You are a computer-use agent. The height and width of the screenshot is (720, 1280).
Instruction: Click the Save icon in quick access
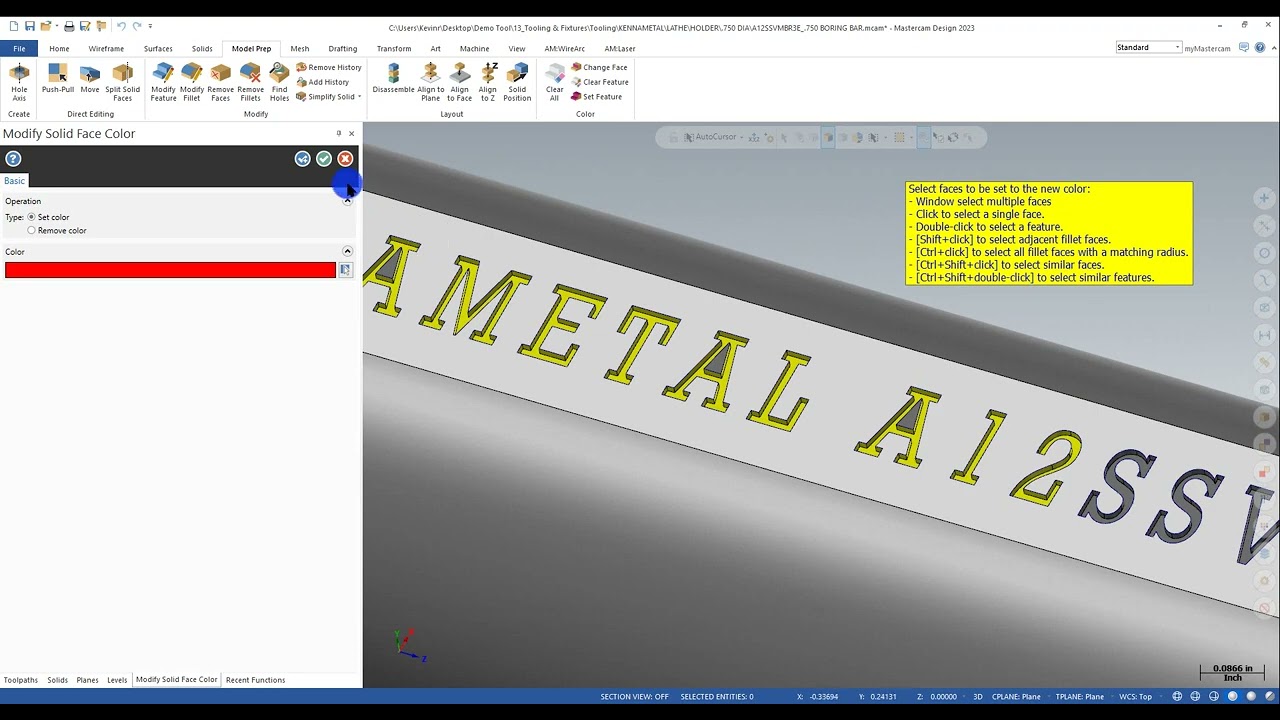30,26
